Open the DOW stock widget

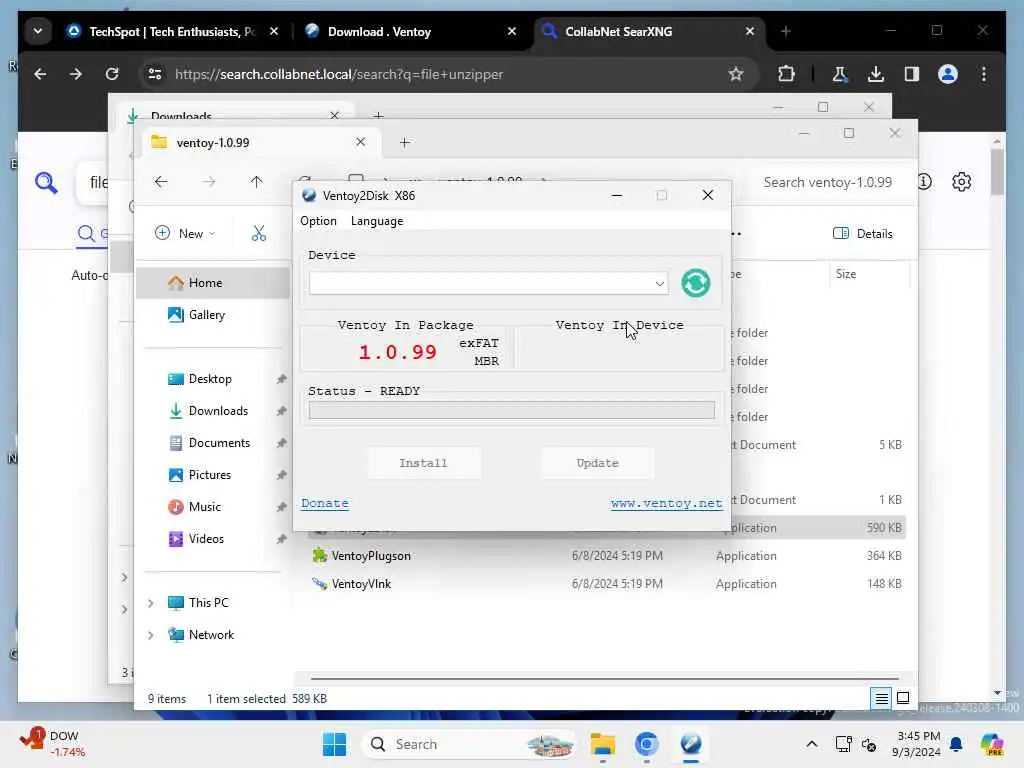click(x=52, y=744)
